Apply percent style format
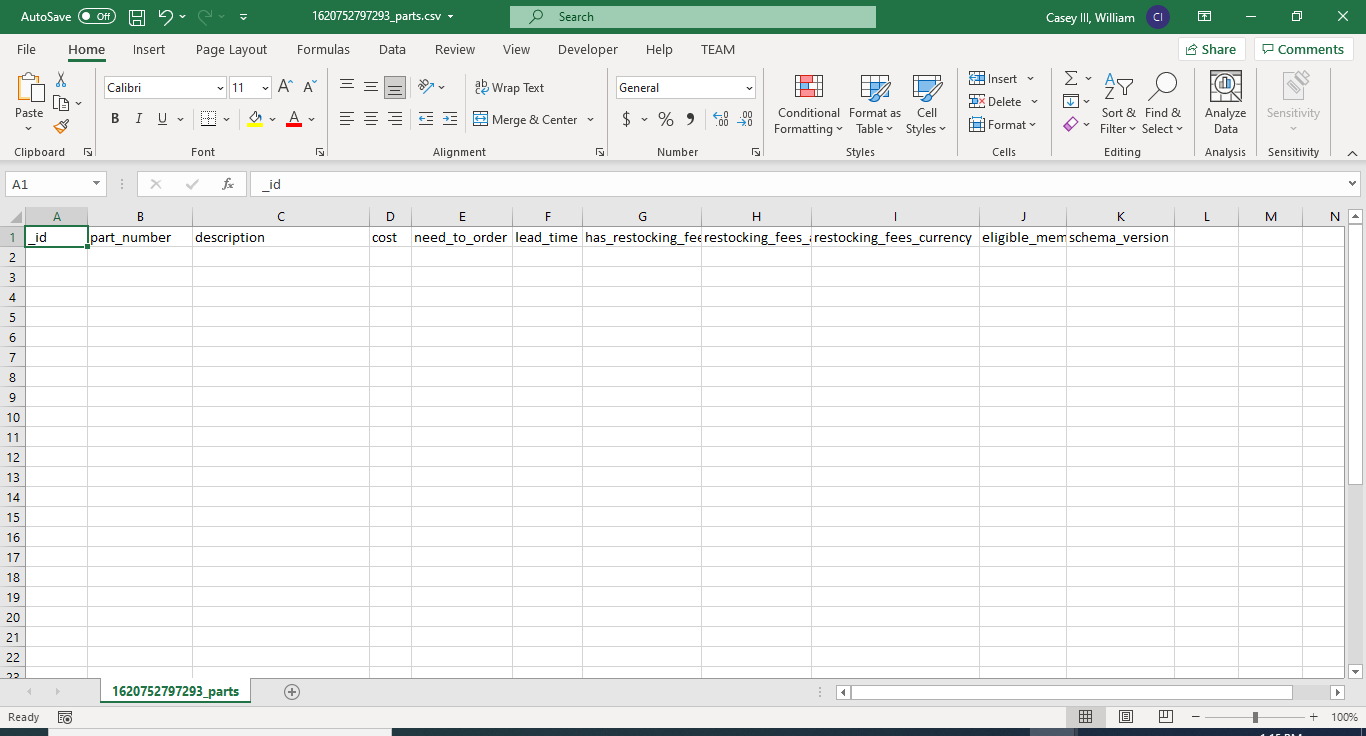Viewport: 1366px width, 736px height. pos(665,119)
